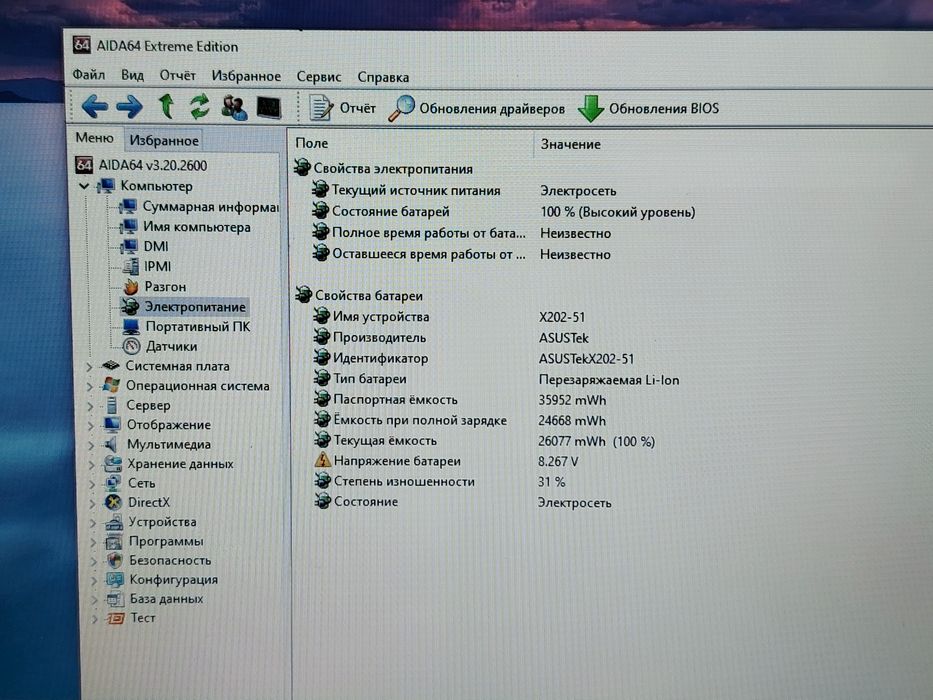
Task: Open the Вид menu
Action: tap(132, 75)
